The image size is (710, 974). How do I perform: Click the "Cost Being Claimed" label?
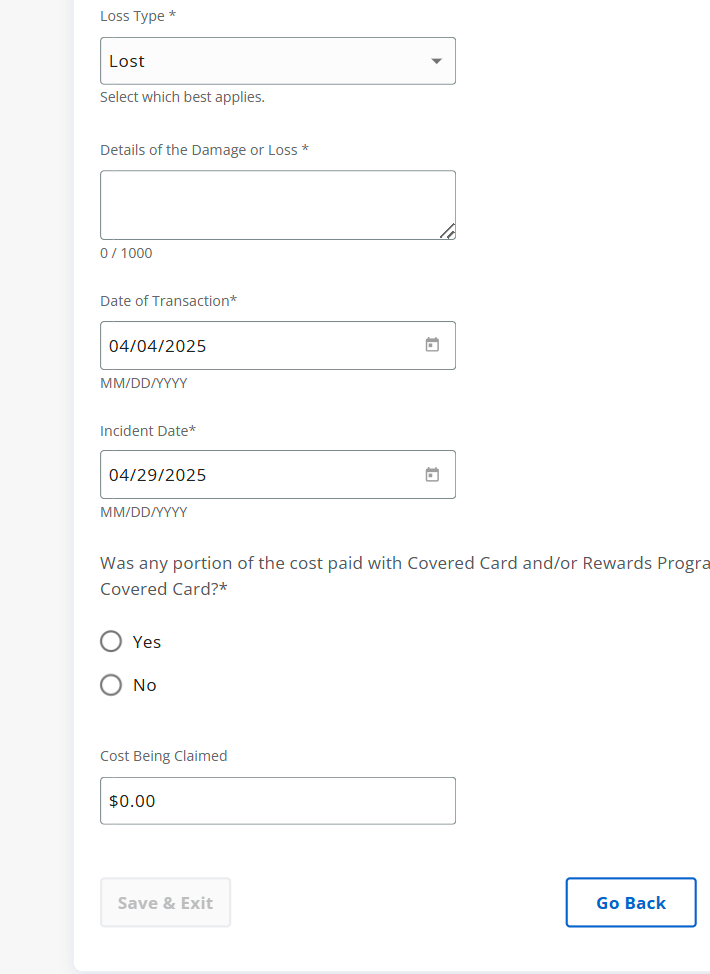click(x=164, y=756)
